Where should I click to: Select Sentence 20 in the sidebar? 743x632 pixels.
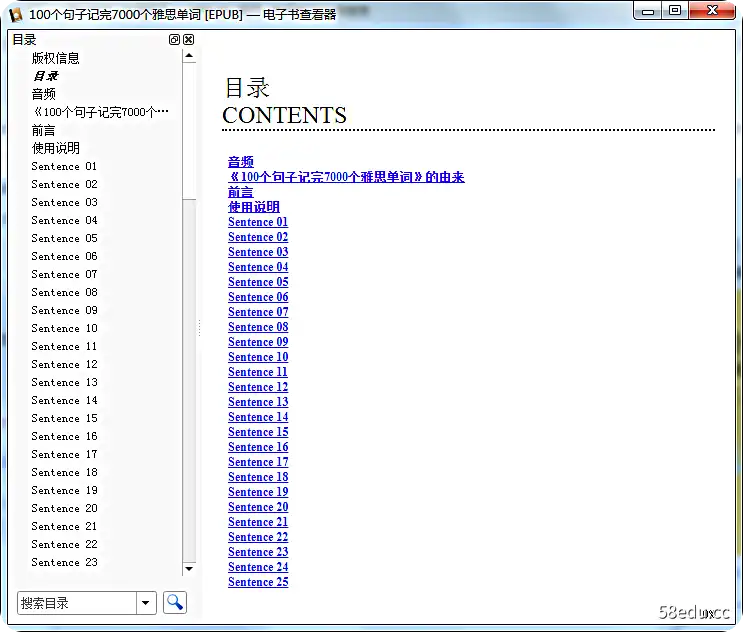64,508
